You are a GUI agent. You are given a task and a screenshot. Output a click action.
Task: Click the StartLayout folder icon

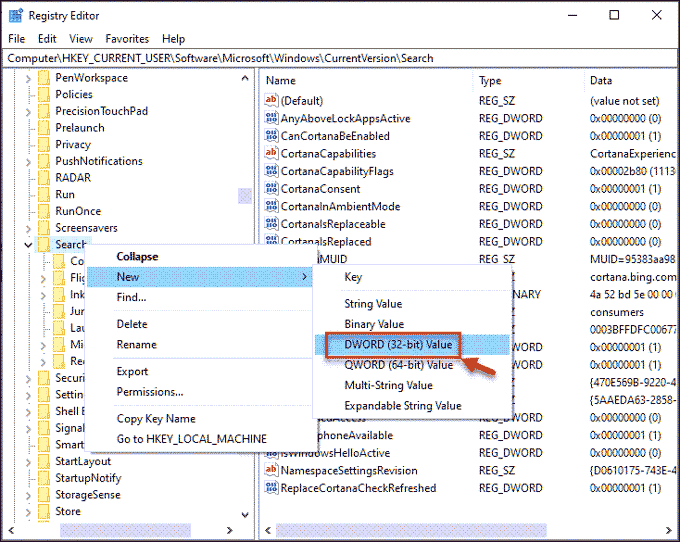[44, 461]
